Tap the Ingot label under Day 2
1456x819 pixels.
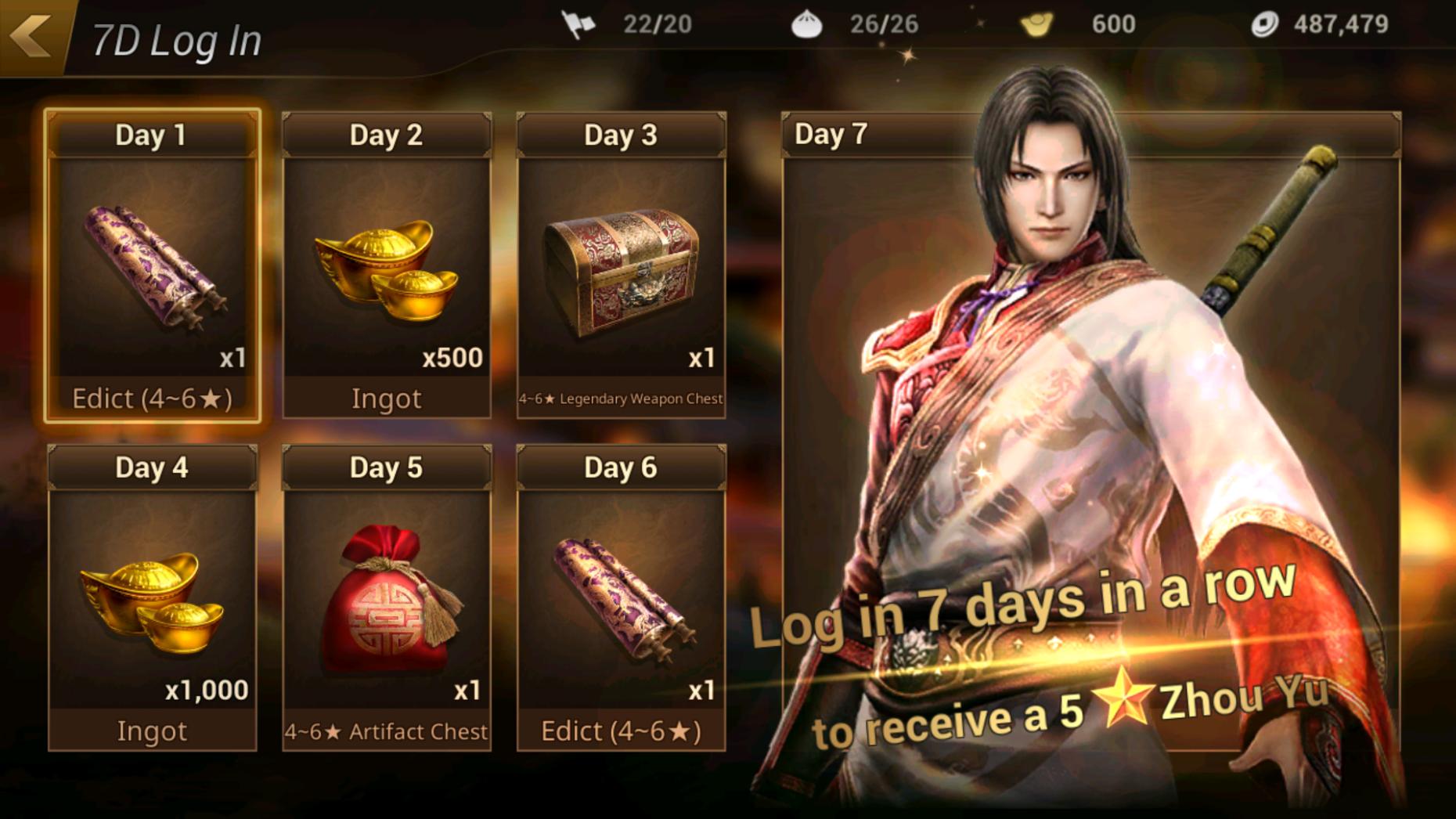point(386,399)
